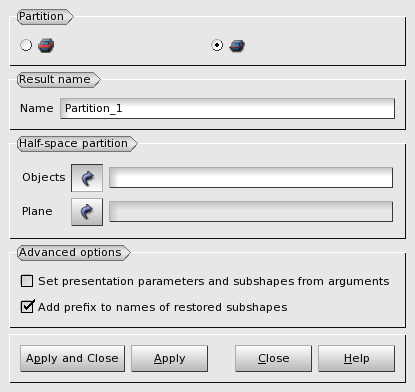The height and width of the screenshot is (392, 415).
Task: Focus the Objects selection text field
Action: click(x=251, y=178)
